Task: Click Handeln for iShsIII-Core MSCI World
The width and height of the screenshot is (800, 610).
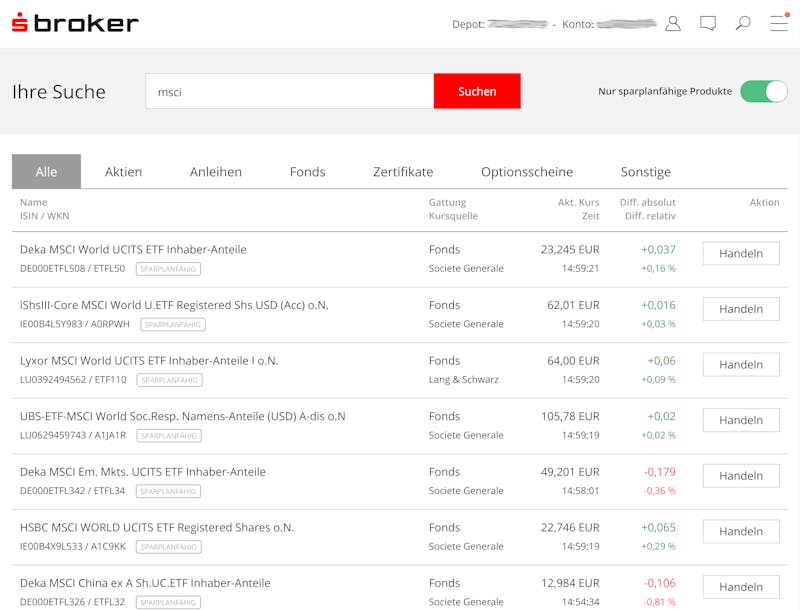Action: point(741,309)
